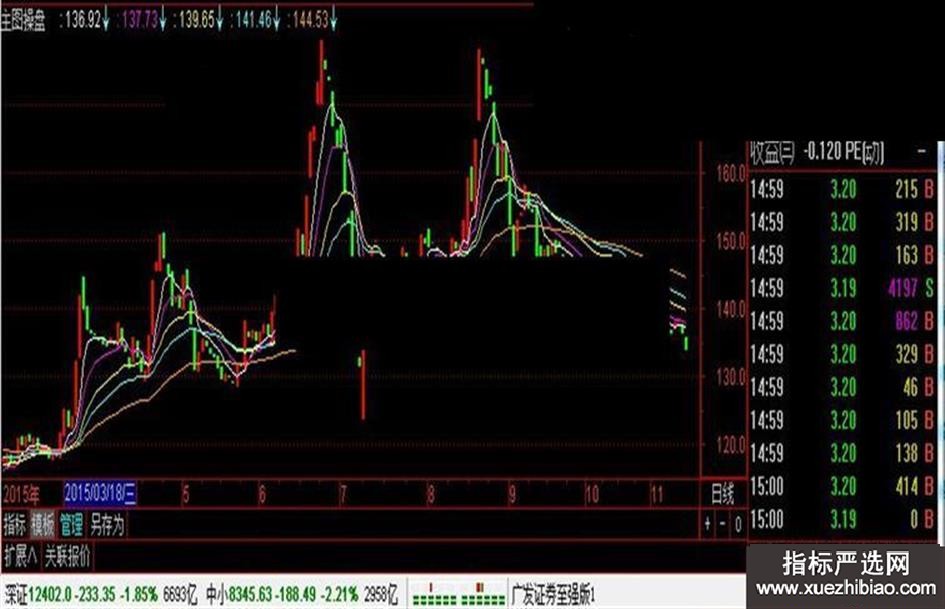Viewport: 945px width, 609px height.
Task: Select the trade row with volume 163
Action: 841,255
